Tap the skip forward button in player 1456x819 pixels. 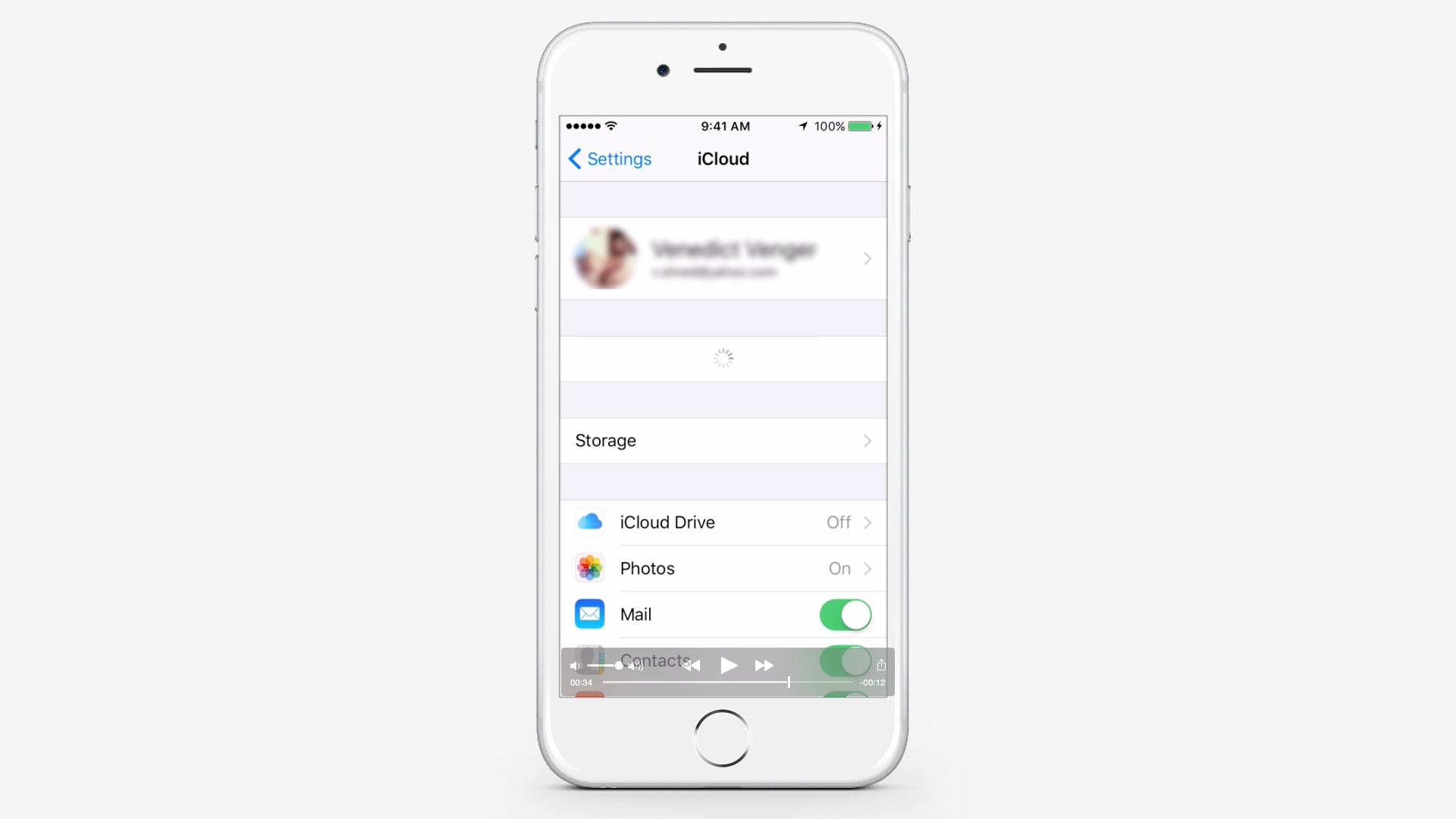coord(764,664)
